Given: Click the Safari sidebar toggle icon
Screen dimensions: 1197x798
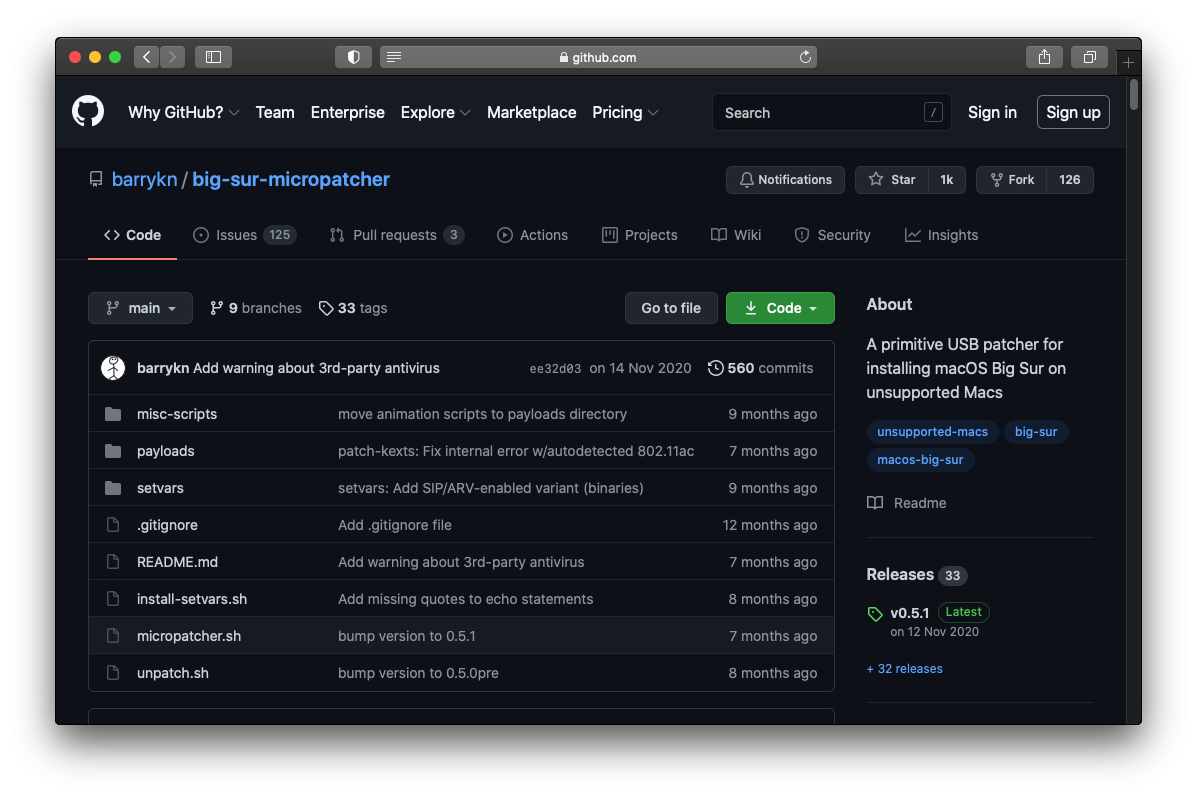Looking at the screenshot, I should click(x=213, y=57).
